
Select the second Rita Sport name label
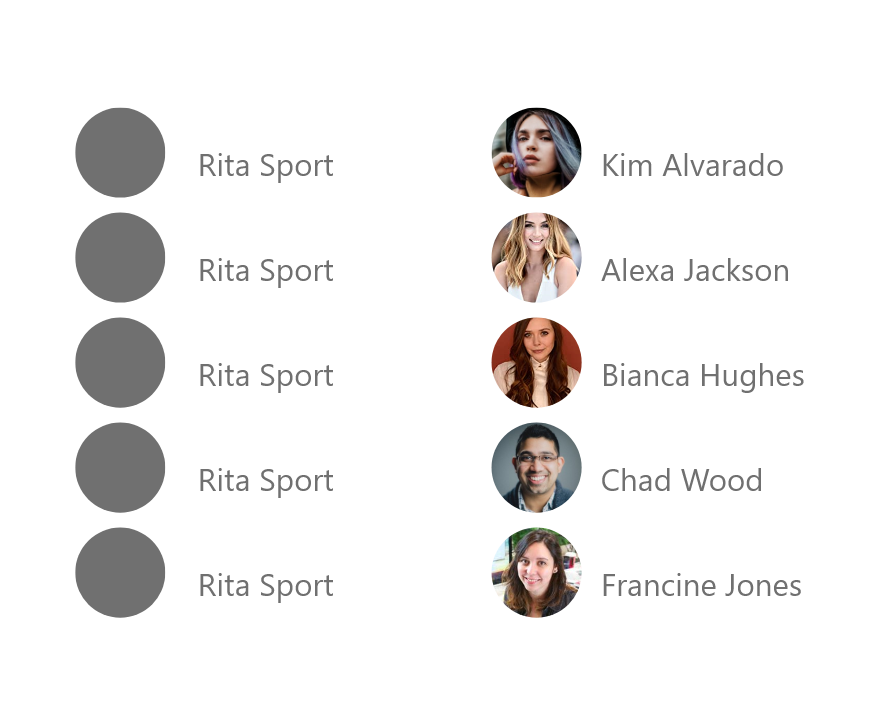pos(266,272)
